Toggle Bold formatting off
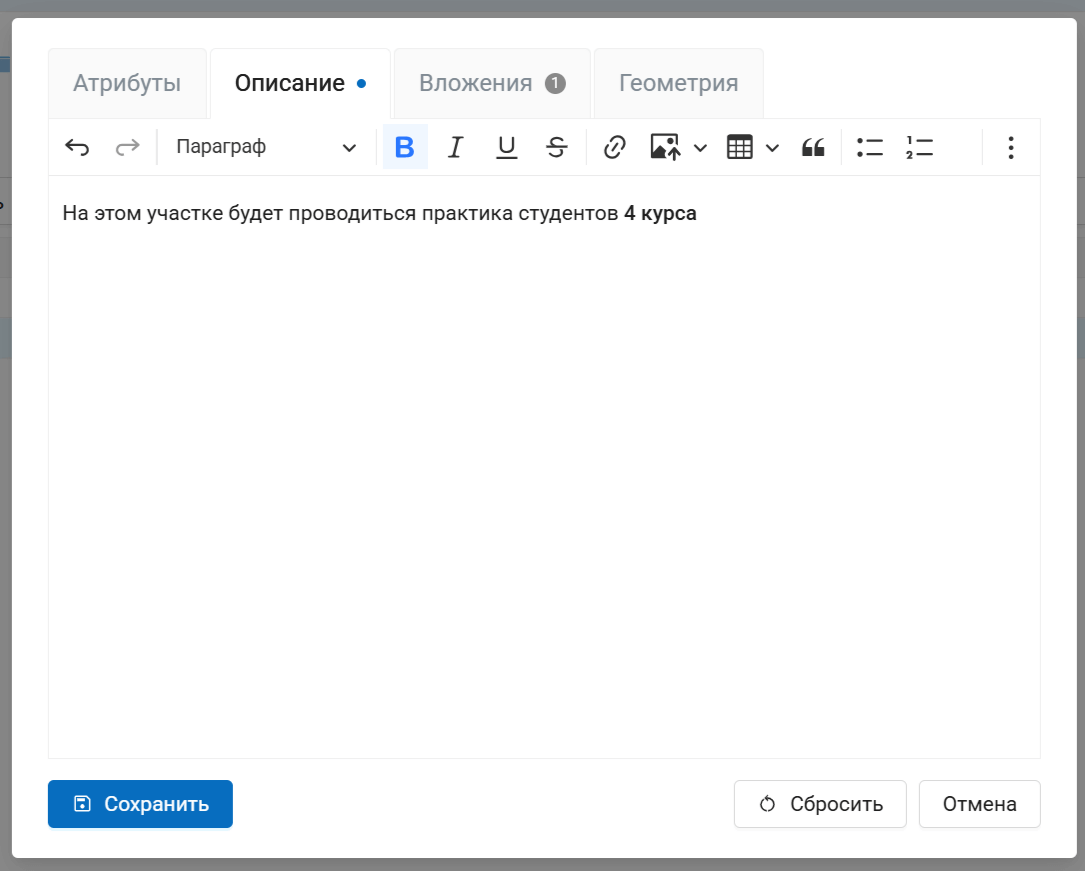The image size is (1085, 871). pos(405,148)
